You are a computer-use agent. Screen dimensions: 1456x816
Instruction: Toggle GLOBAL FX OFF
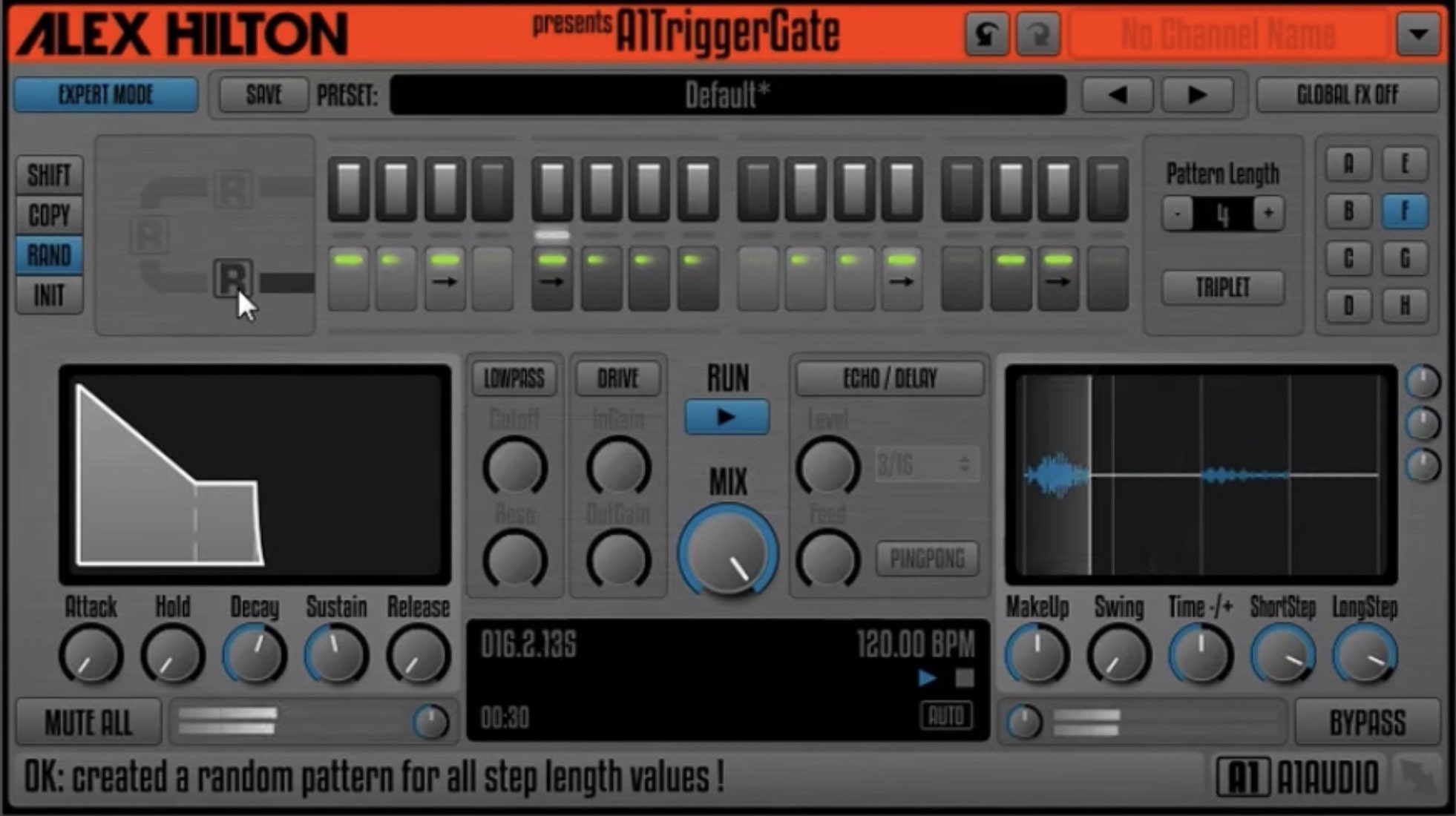[1347, 94]
